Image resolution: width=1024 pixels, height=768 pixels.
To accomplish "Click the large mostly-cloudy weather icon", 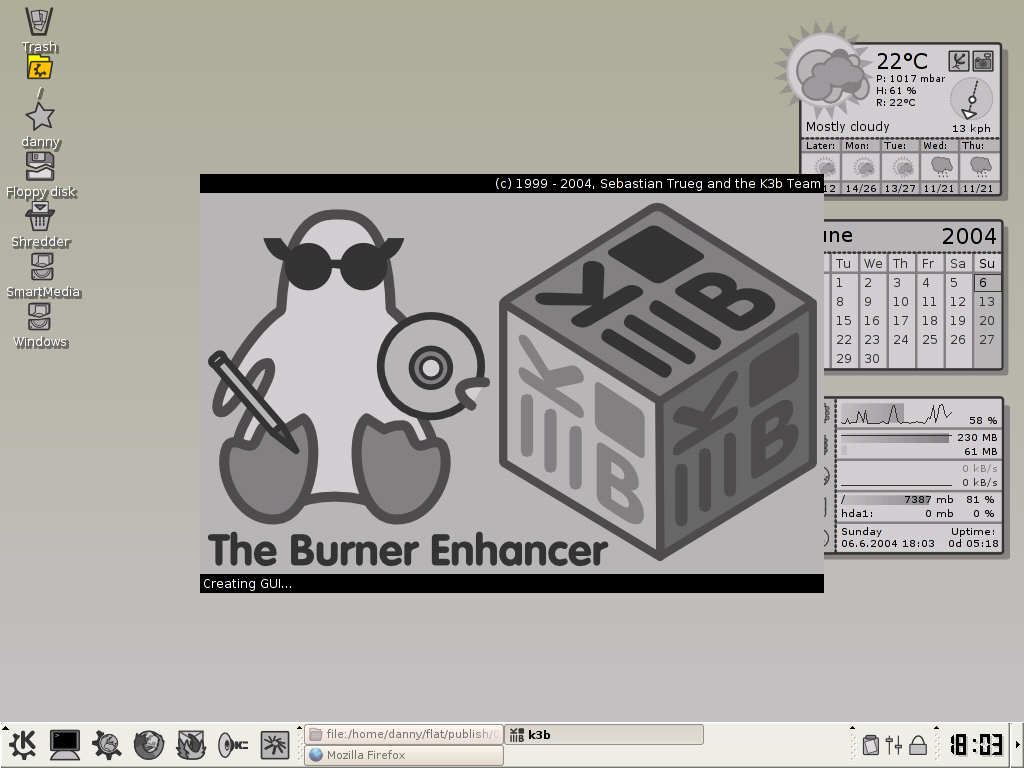I will tap(825, 72).
